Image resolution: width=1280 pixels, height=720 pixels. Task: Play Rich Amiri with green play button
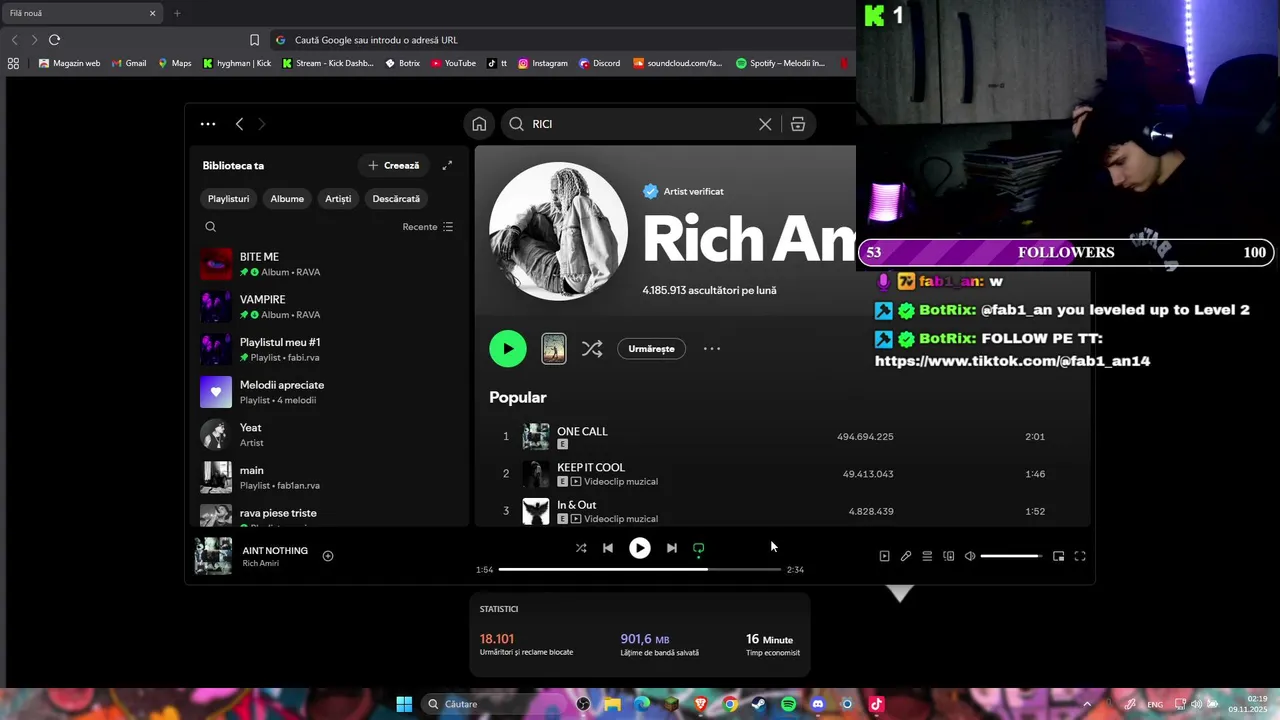coord(508,349)
